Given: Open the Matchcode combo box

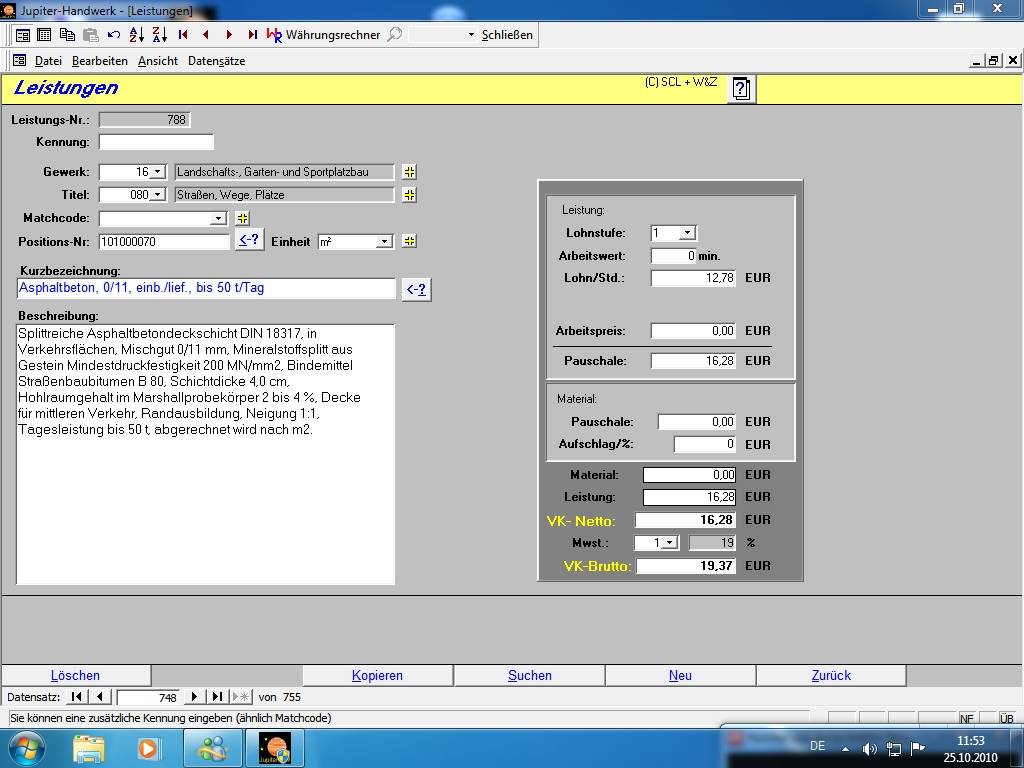Looking at the screenshot, I should coord(219,218).
